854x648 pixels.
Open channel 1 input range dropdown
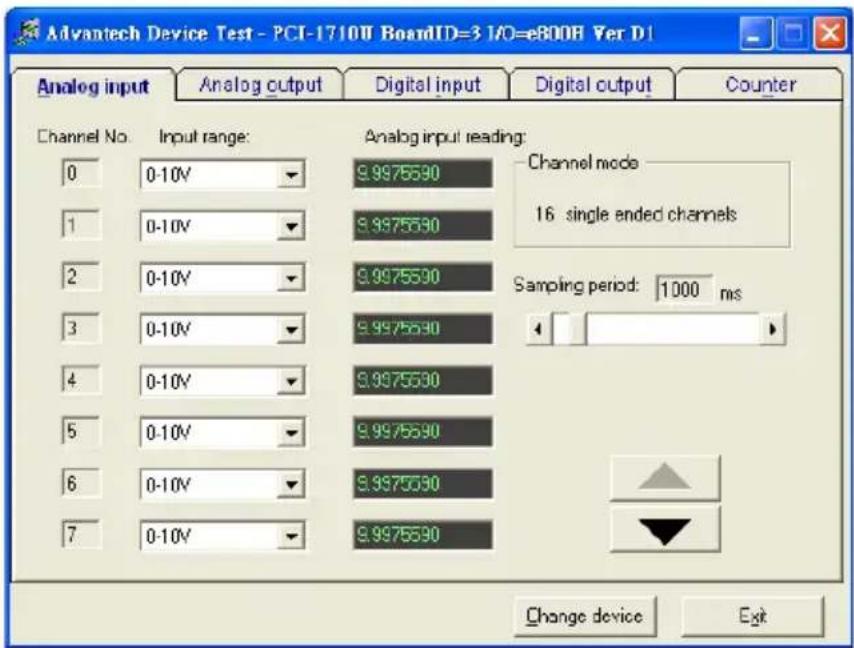291,227
